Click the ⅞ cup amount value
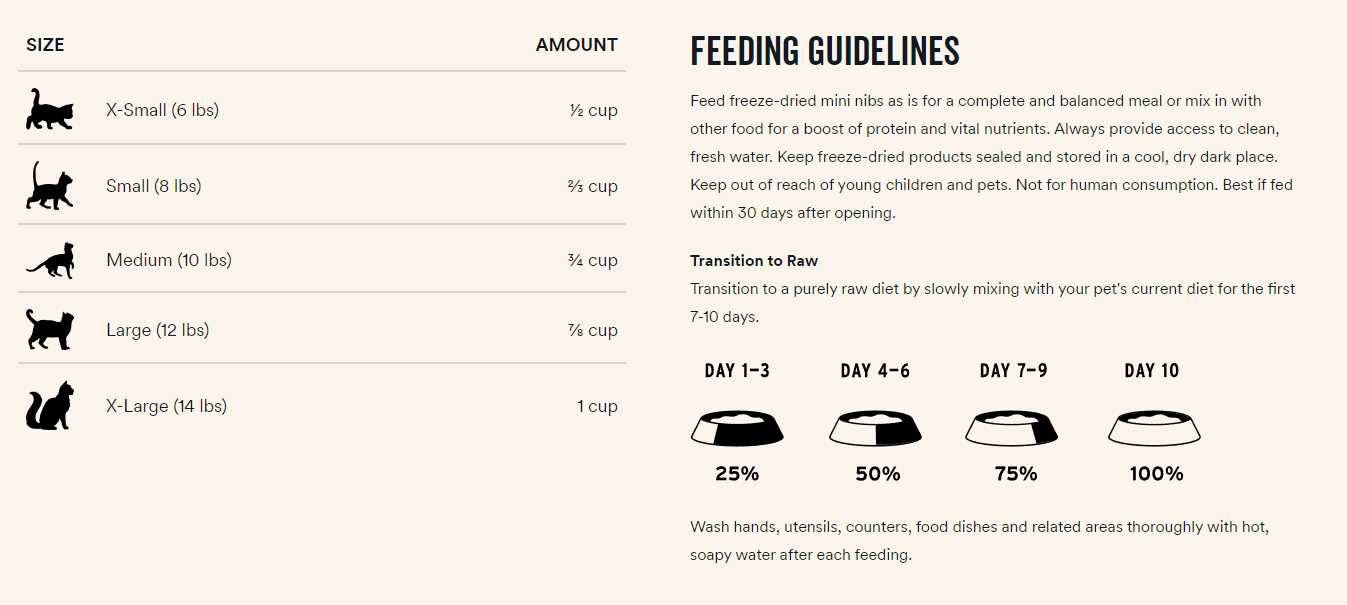The height and width of the screenshot is (605, 1347). (592, 330)
